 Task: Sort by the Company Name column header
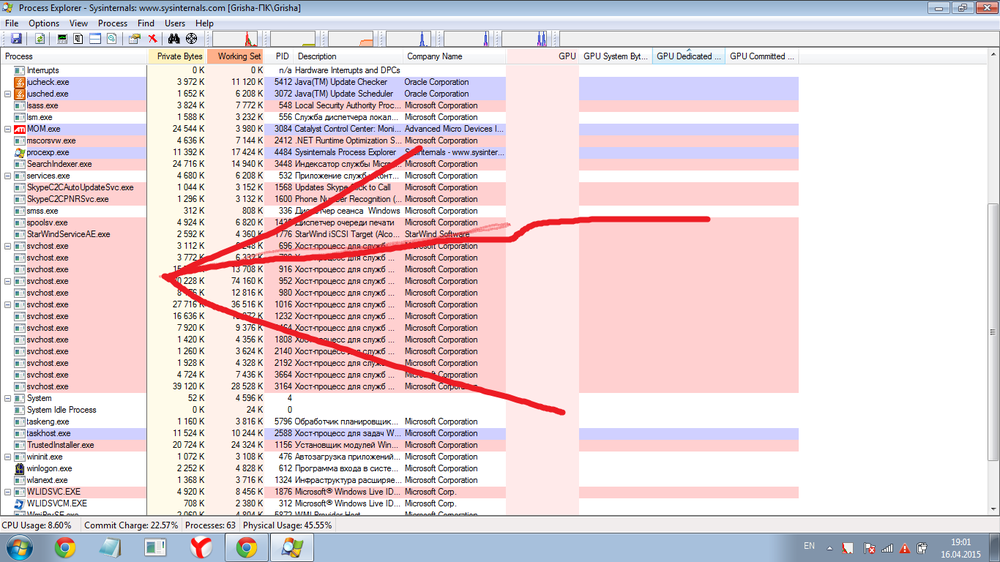[455, 56]
